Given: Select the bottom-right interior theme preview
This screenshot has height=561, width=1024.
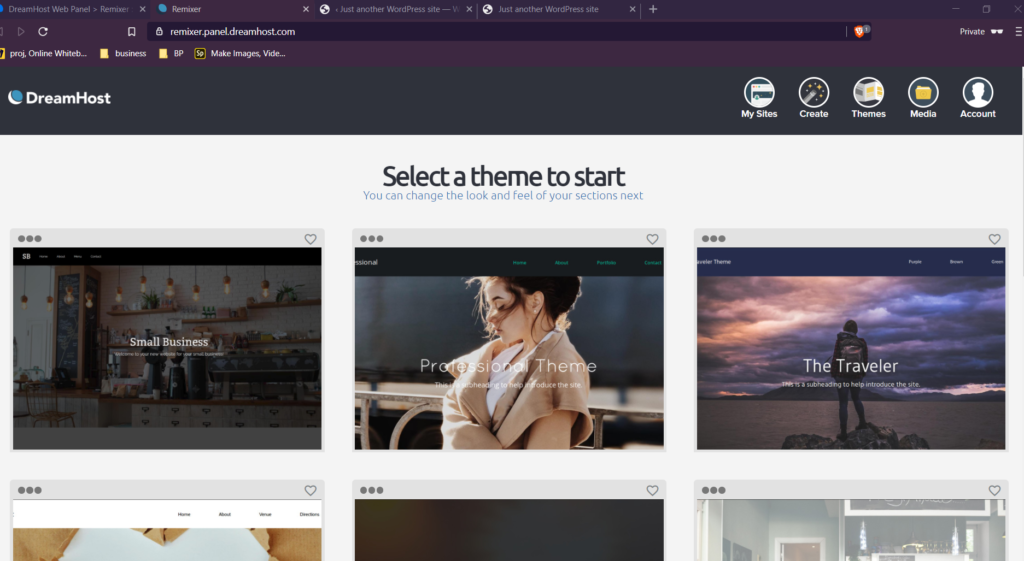Looking at the screenshot, I should click(x=851, y=530).
